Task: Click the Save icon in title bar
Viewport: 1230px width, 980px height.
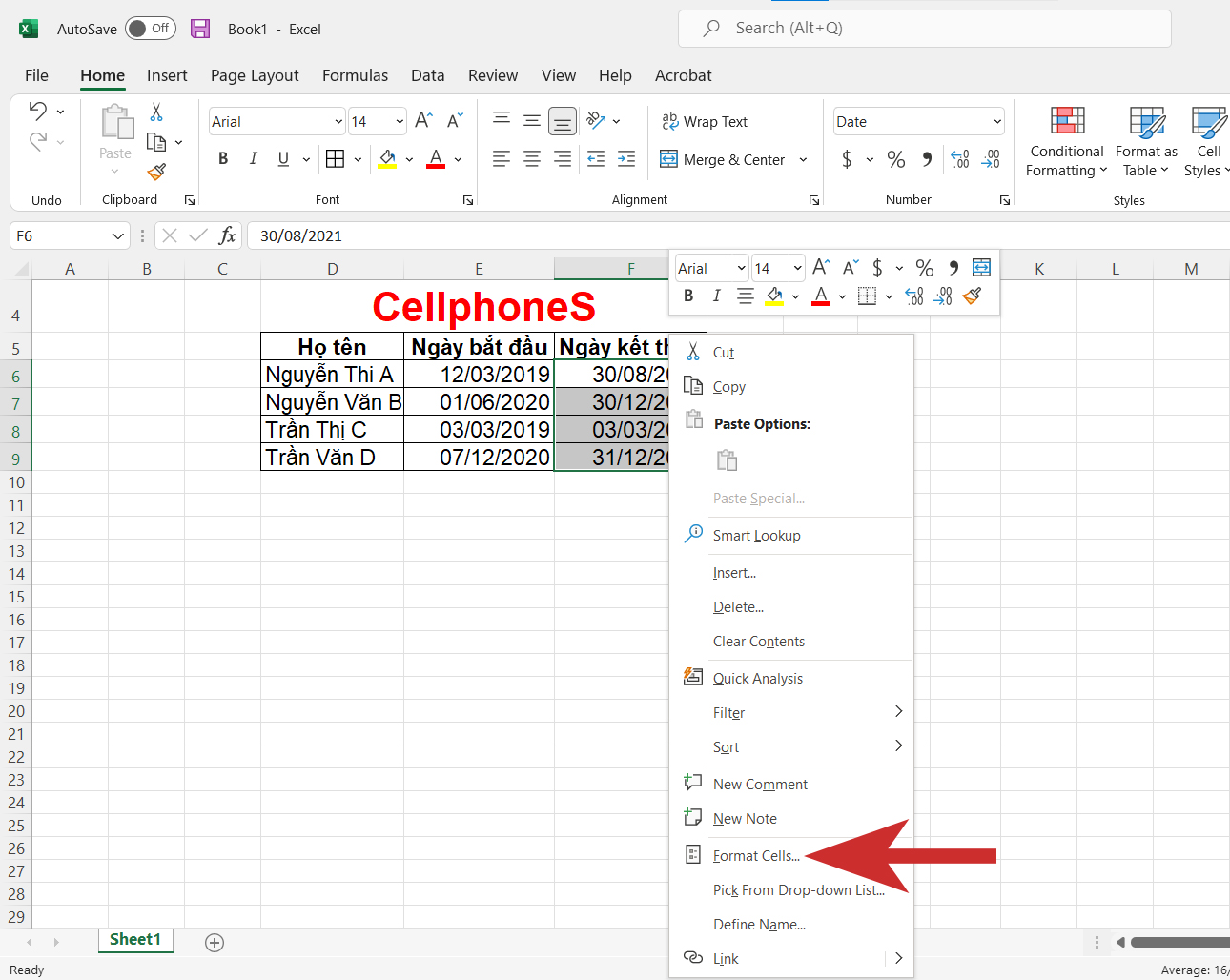Action: point(200,29)
